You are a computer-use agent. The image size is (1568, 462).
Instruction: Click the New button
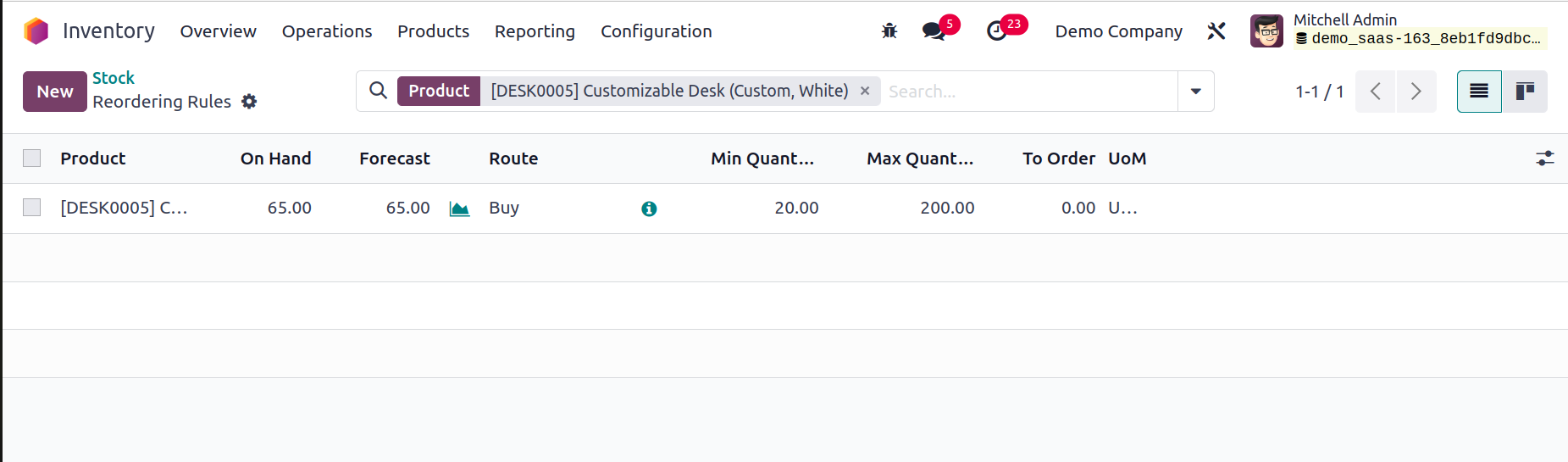(x=55, y=92)
